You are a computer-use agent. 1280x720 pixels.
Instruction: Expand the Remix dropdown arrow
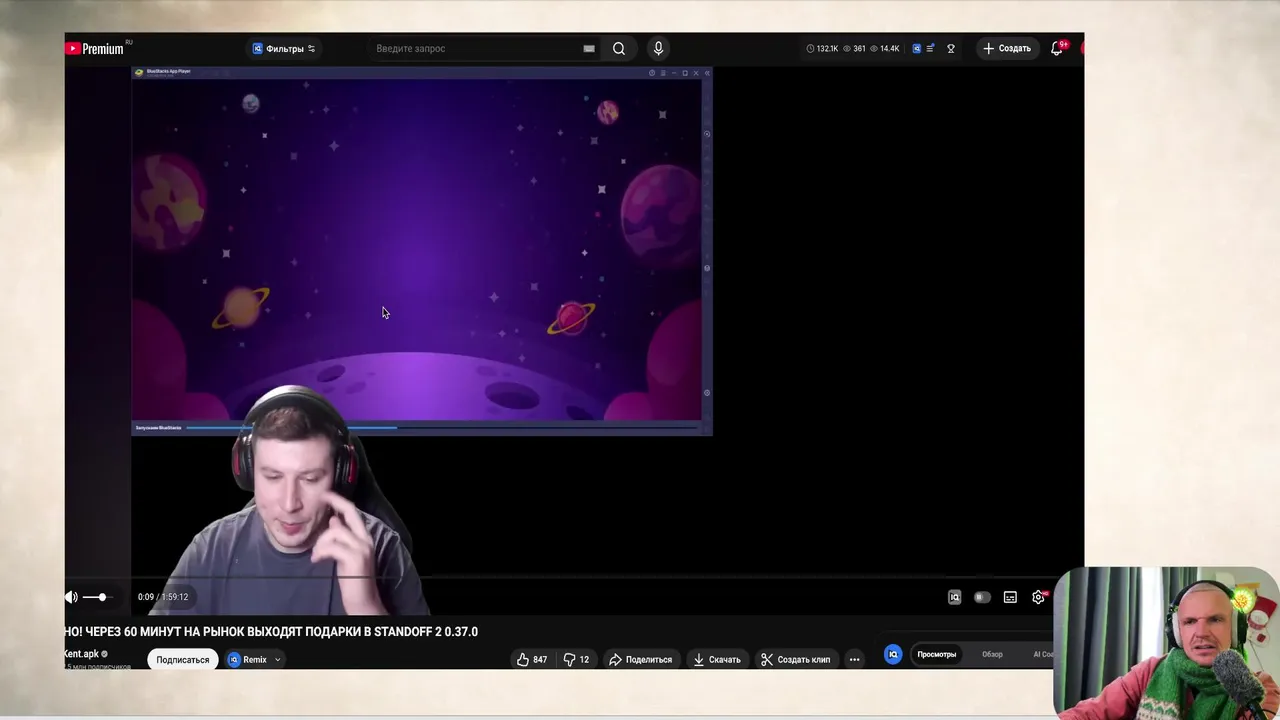278,660
